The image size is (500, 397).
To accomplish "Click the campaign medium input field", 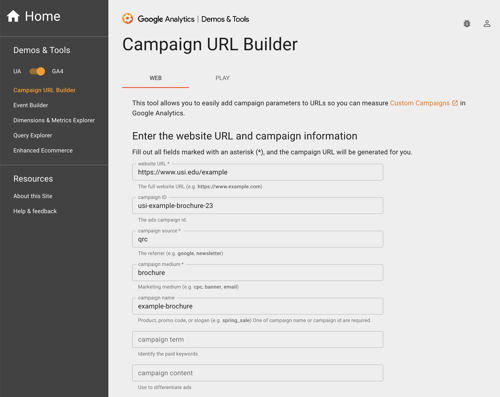I will pos(258,273).
